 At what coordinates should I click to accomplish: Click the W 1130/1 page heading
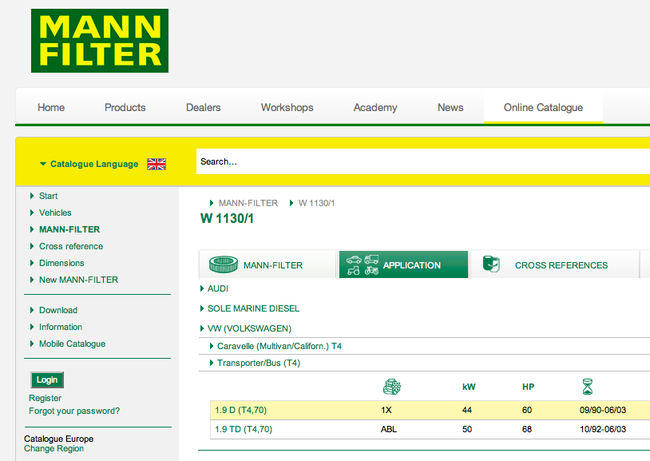tap(227, 218)
